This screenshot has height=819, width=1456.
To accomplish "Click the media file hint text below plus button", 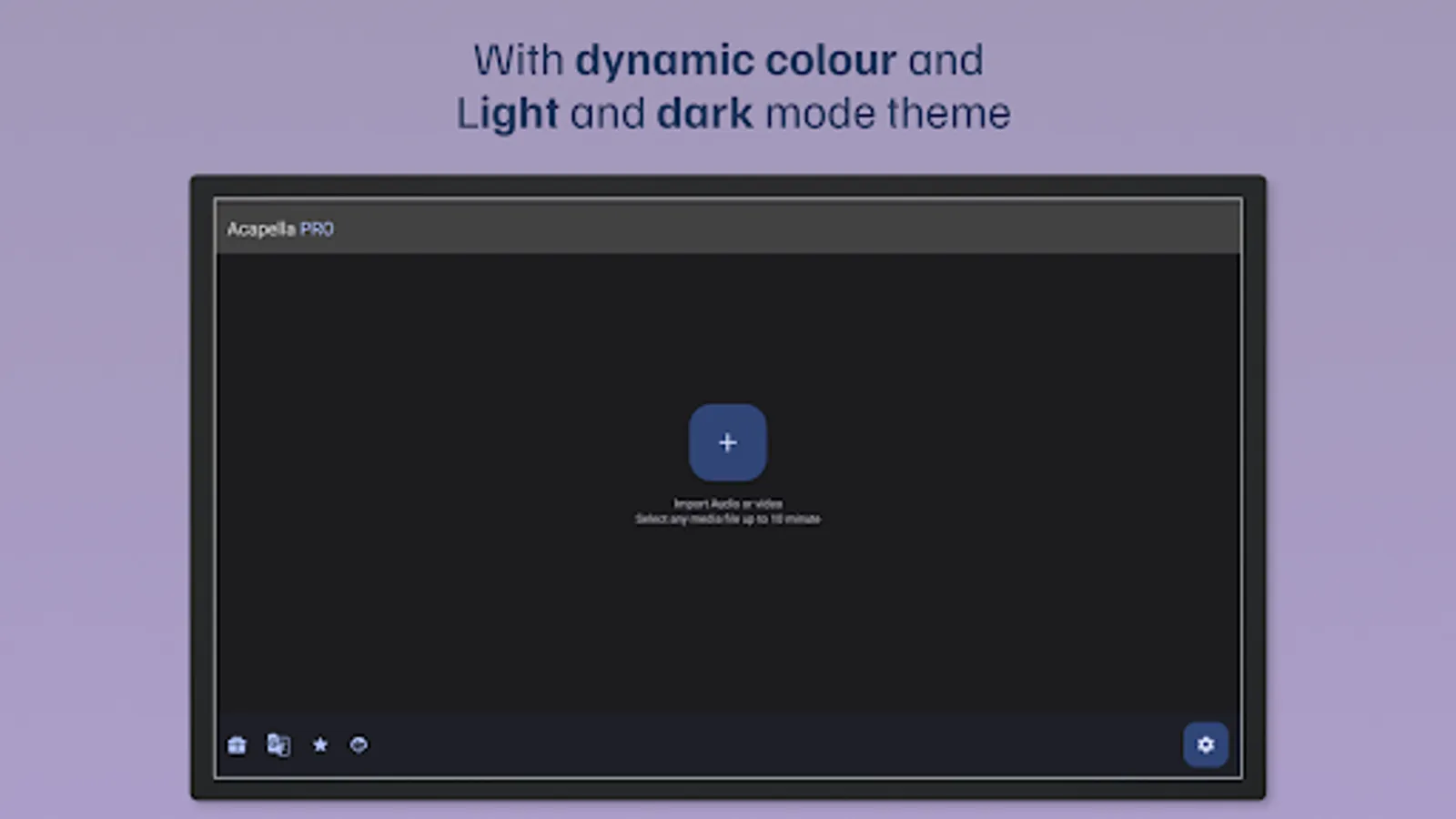I will coord(727,518).
